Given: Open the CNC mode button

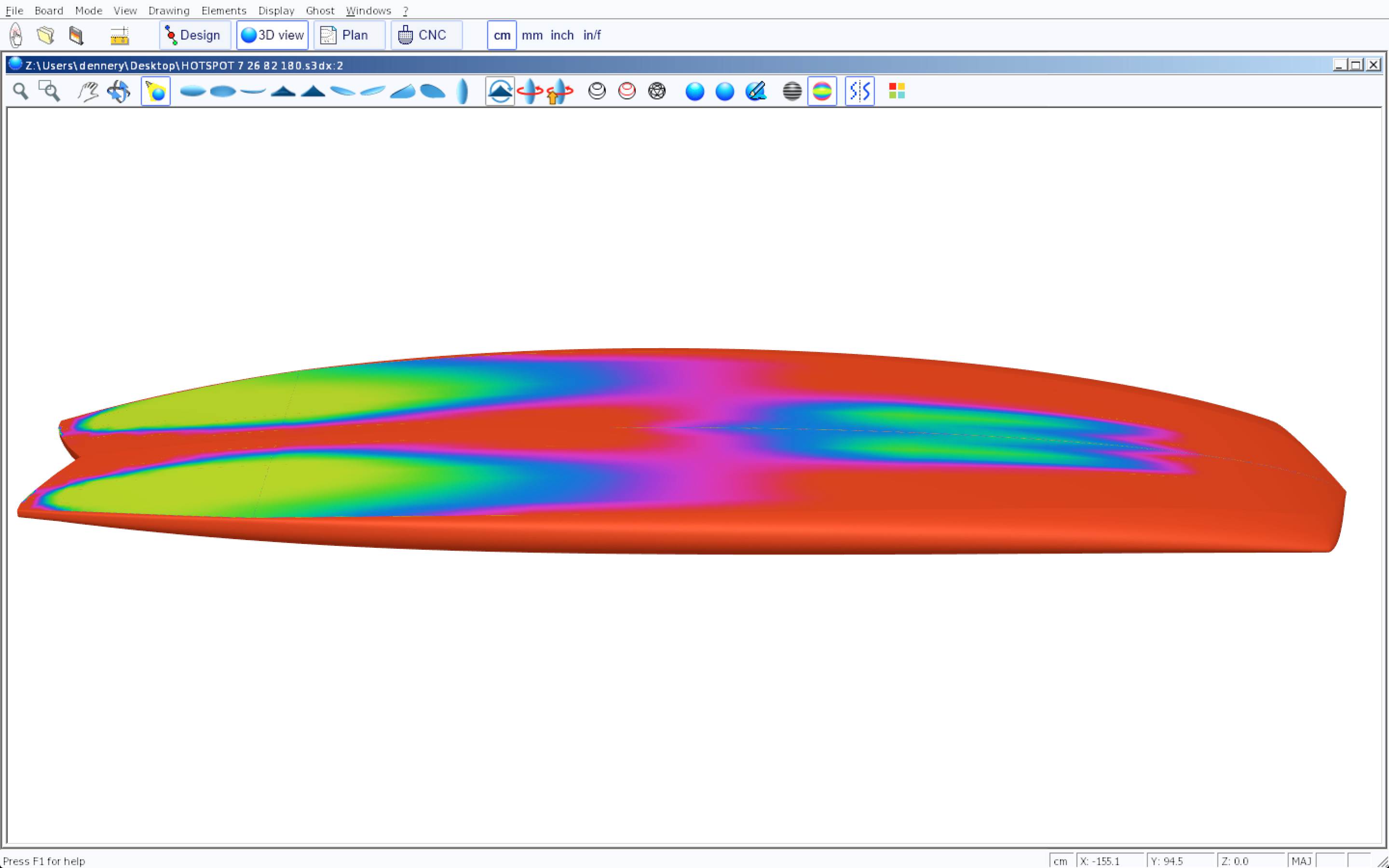Looking at the screenshot, I should pyautogui.click(x=426, y=35).
